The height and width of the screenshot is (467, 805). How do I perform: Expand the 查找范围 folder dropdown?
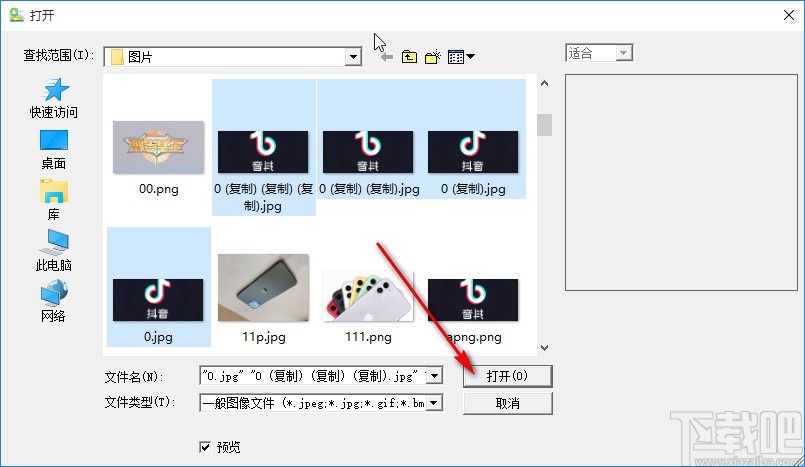[x=353, y=57]
